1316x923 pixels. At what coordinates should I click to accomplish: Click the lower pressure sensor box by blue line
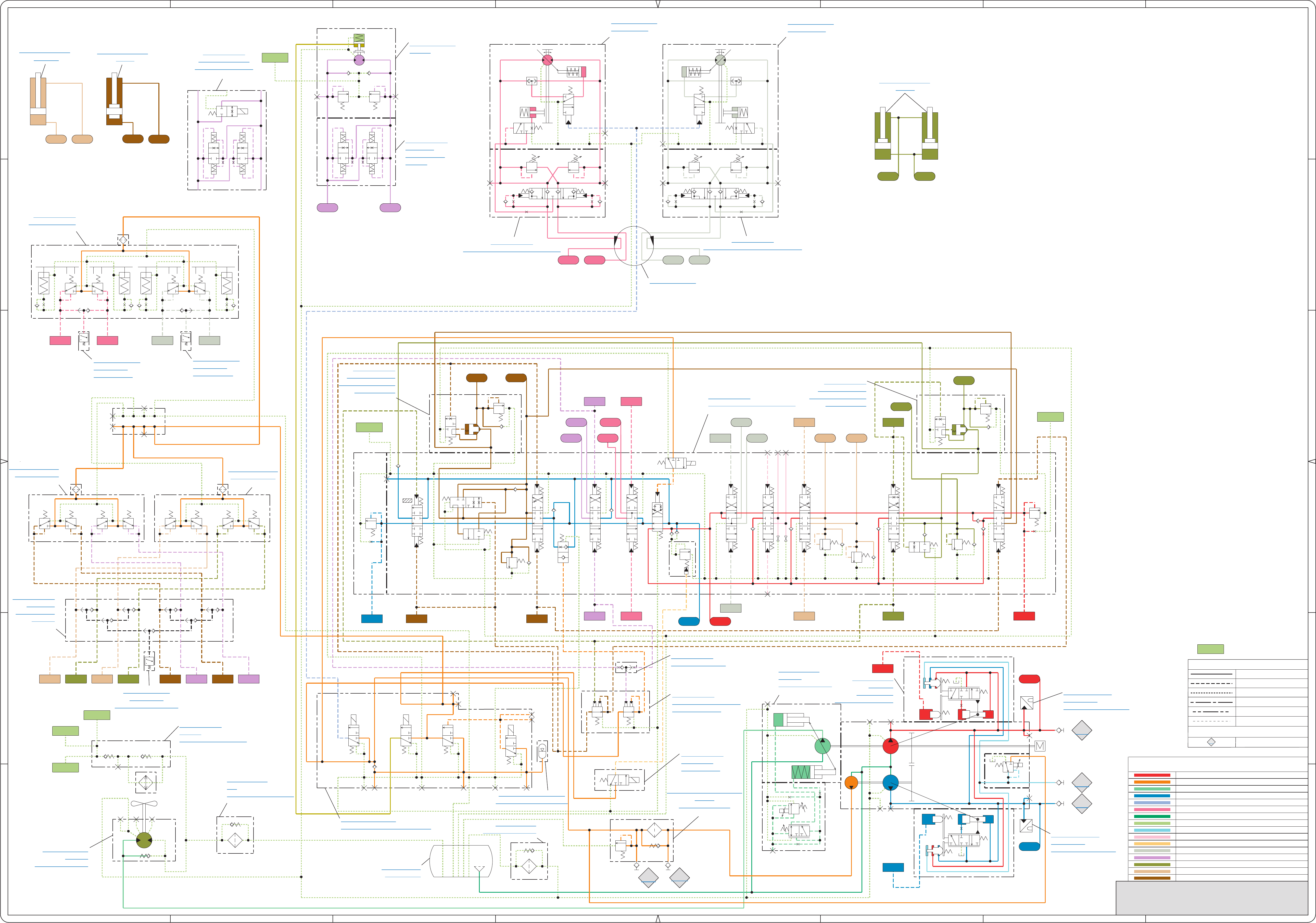click(x=1027, y=826)
